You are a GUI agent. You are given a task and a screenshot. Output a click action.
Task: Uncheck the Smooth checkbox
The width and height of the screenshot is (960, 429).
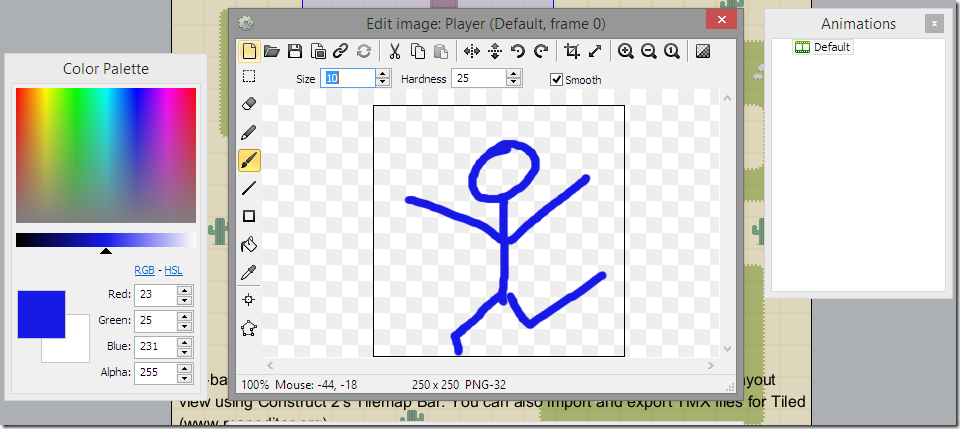pos(556,80)
